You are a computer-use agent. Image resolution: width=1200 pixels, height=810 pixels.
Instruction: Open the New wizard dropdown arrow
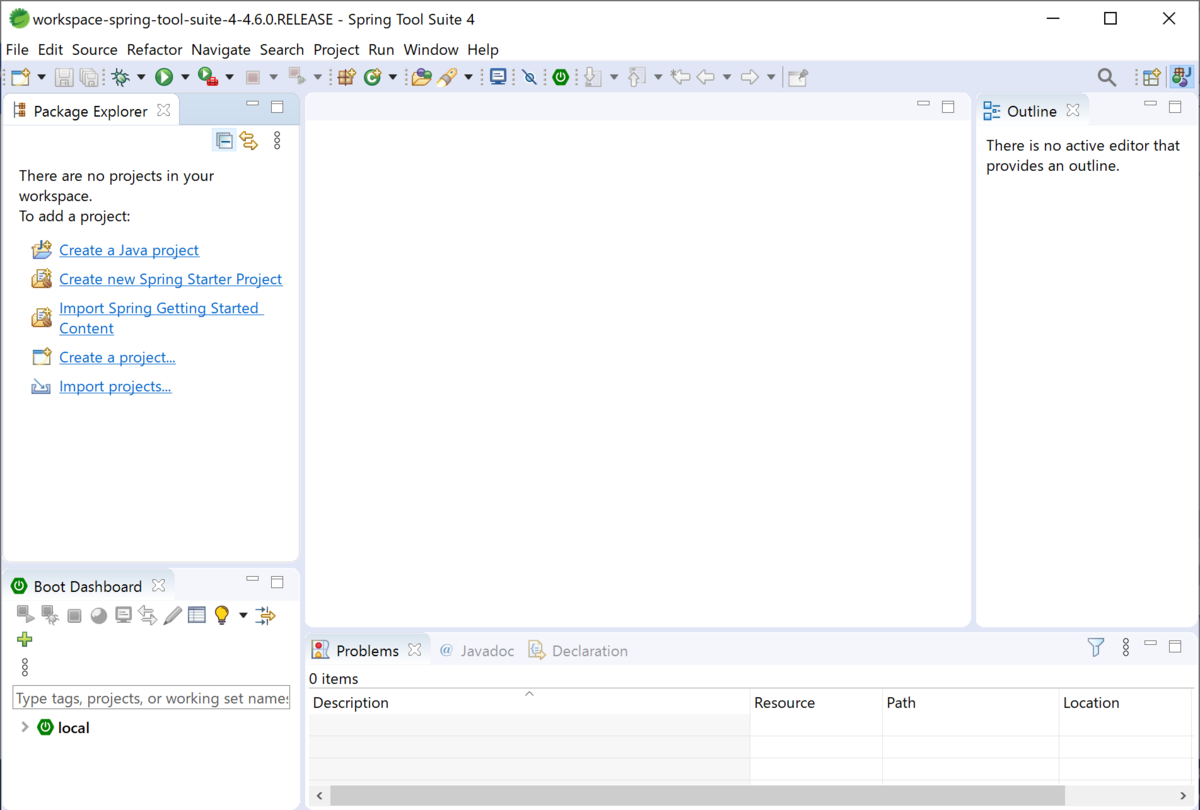[40, 76]
